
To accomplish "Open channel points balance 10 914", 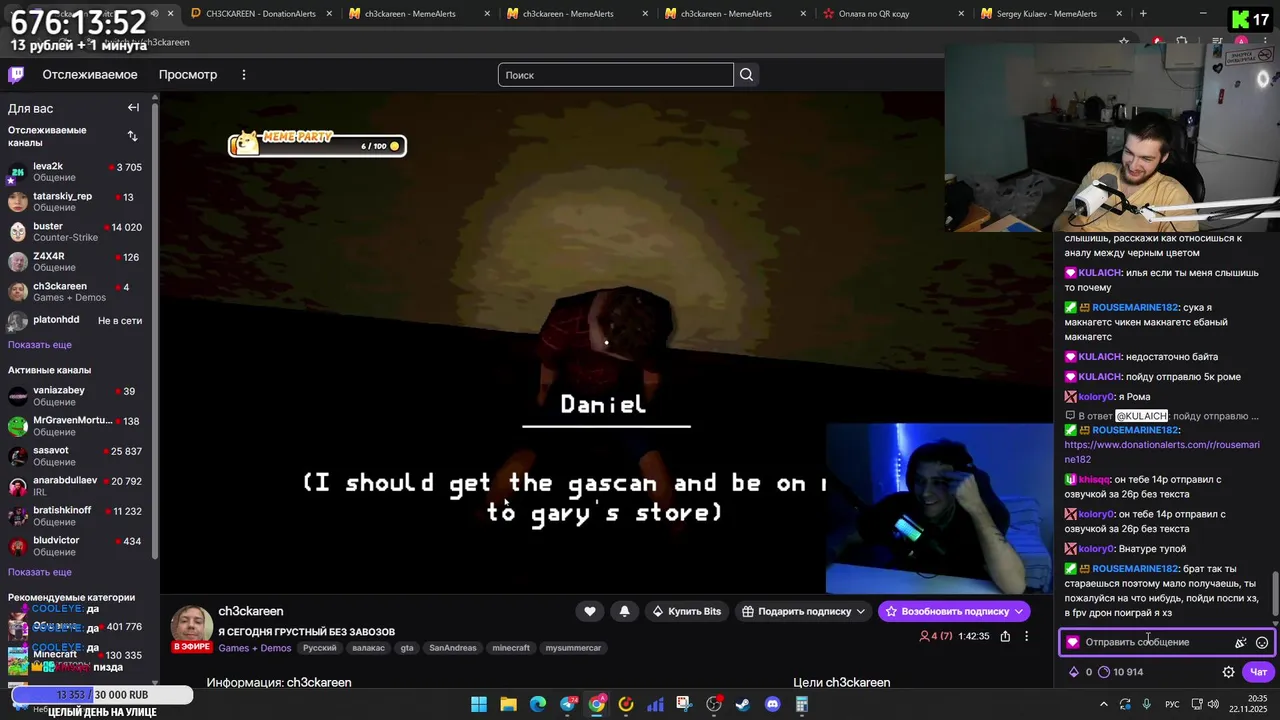I will [x=1120, y=672].
